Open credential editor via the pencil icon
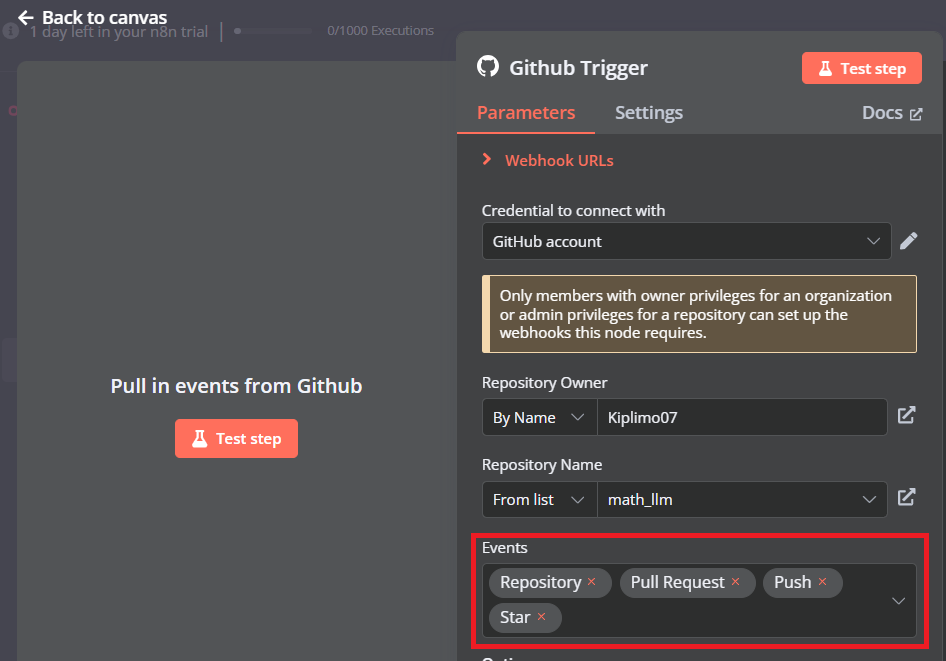 coord(908,241)
